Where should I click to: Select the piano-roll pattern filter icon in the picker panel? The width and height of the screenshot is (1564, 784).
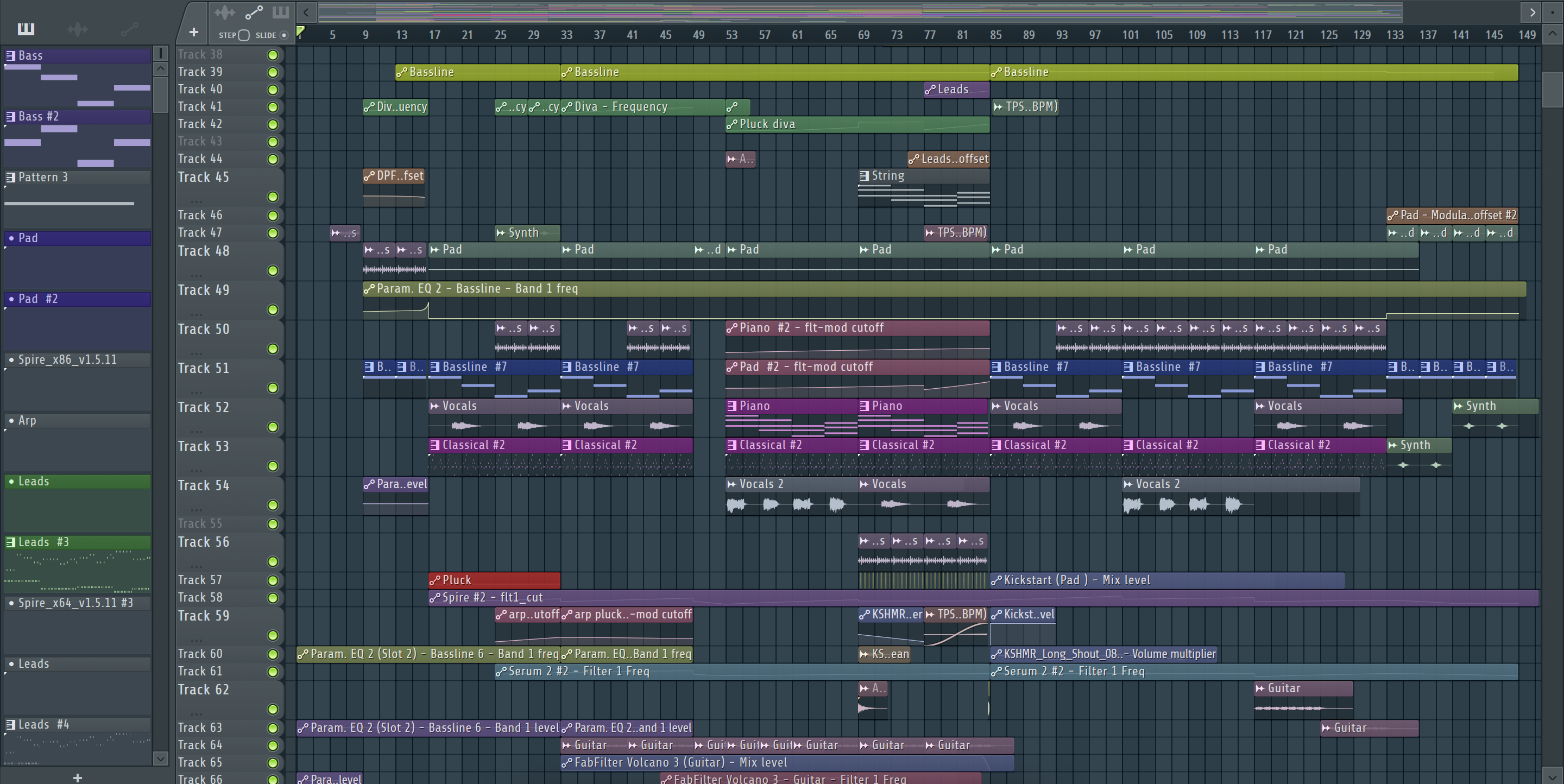tap(26, 29)
